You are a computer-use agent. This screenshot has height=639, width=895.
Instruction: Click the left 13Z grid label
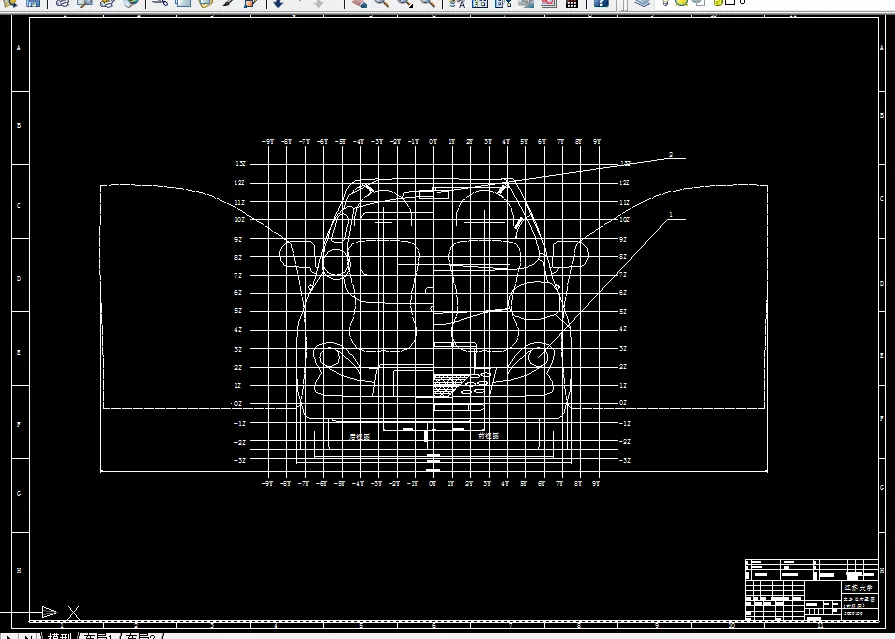pos(240,164)
